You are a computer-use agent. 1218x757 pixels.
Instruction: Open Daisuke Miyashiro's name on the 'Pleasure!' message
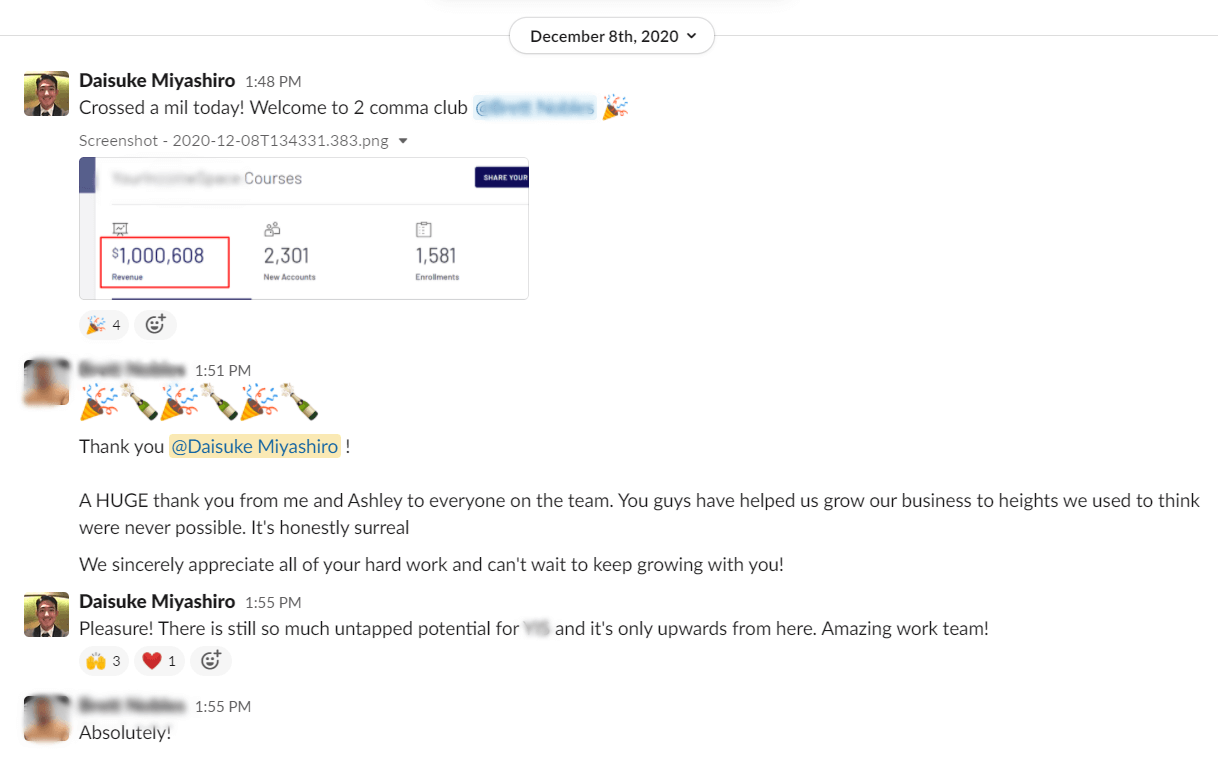click(x=157, y=602)
